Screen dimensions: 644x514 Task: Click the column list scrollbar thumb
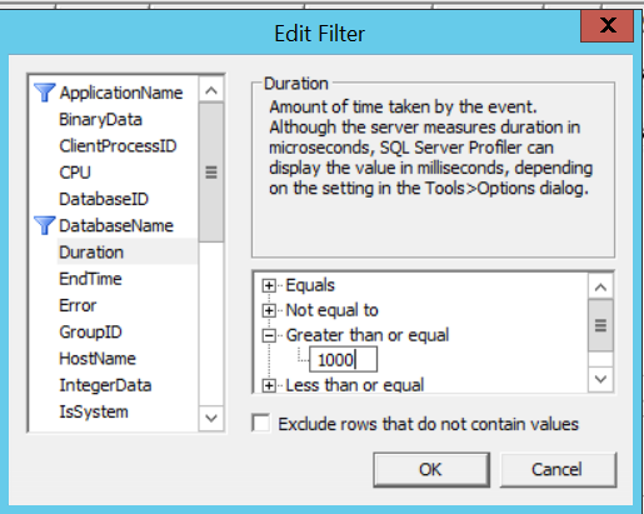(211, 172)
